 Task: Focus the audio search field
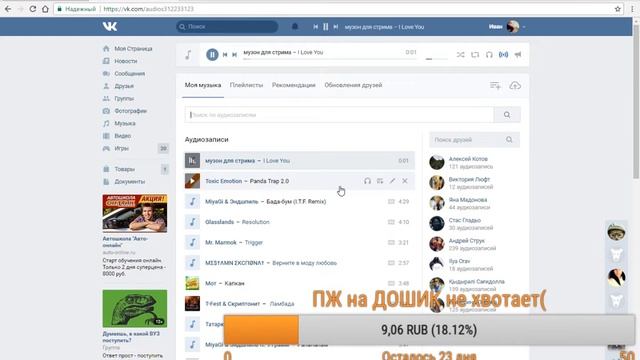tap(339, 115)
